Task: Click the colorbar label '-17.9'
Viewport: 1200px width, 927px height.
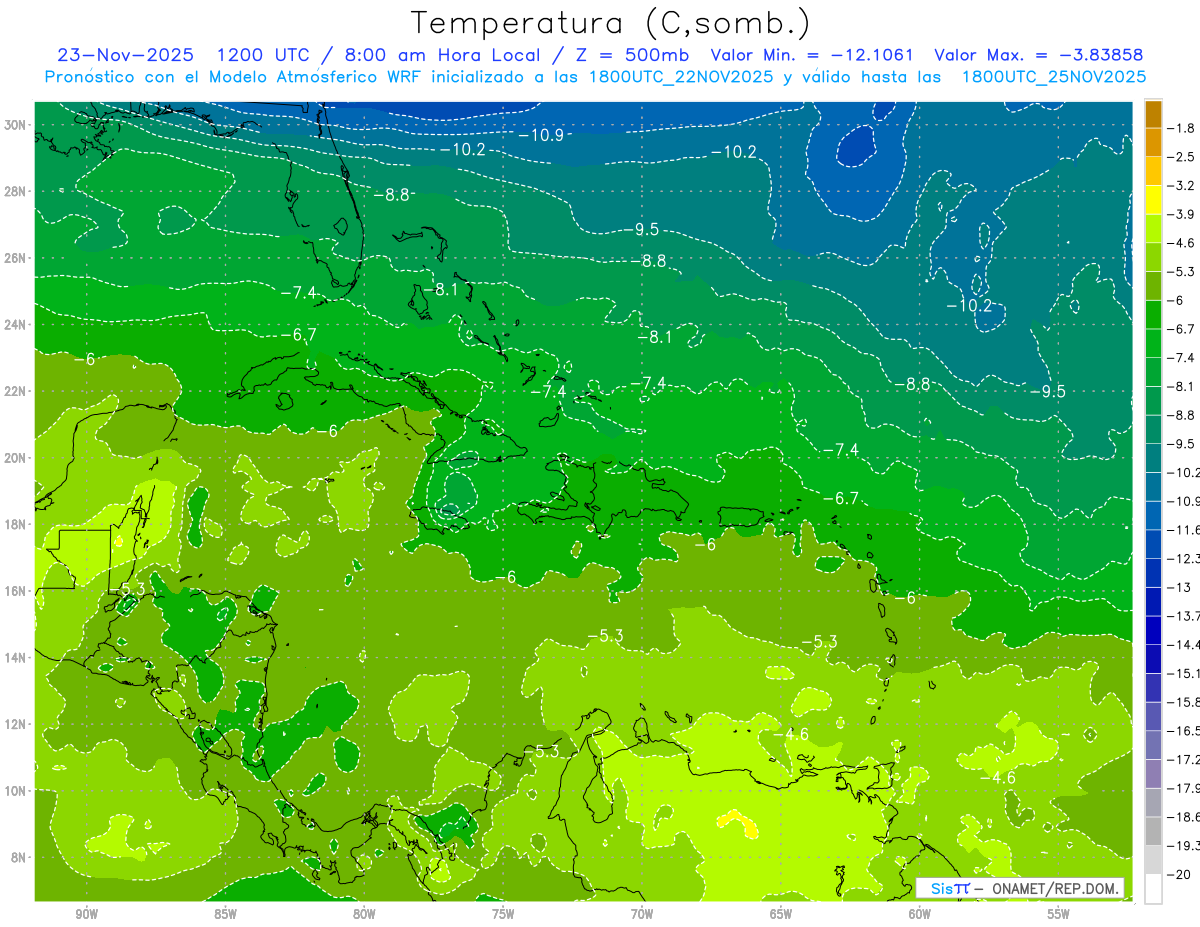Action: pos(1184,787)
